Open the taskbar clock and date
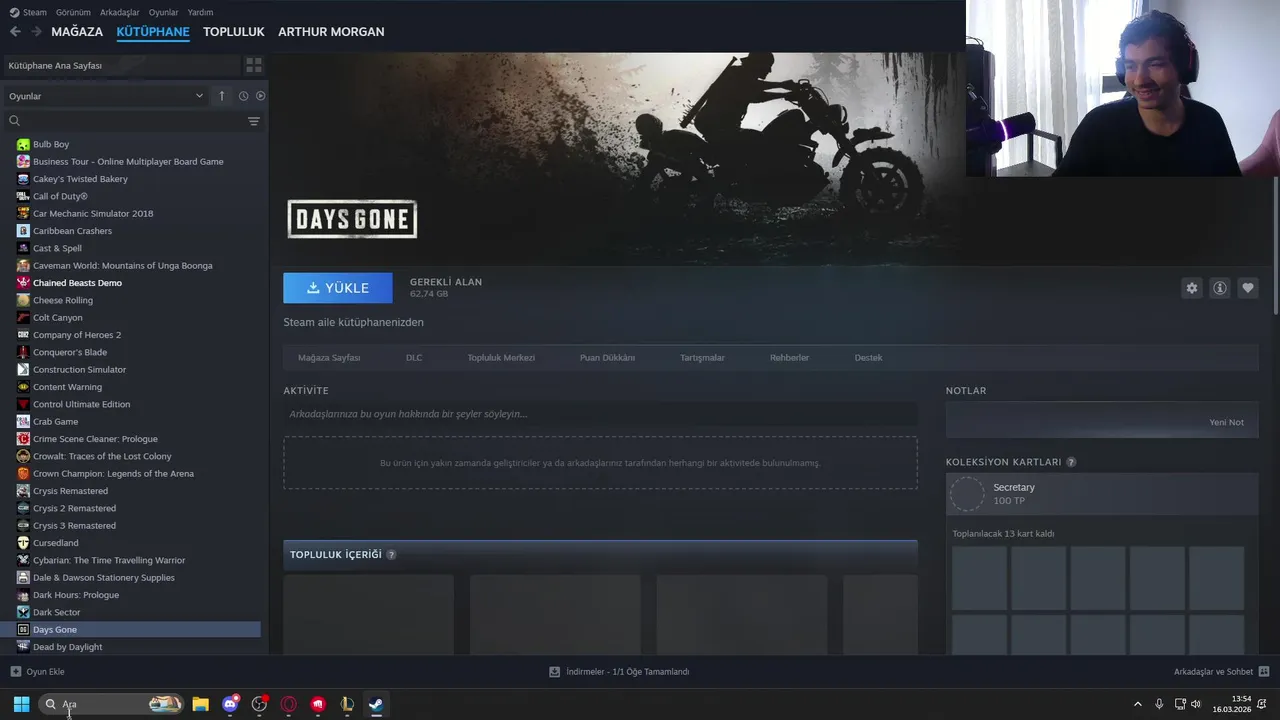This screenshot has height=720, width=1280. coord(1231,704)
